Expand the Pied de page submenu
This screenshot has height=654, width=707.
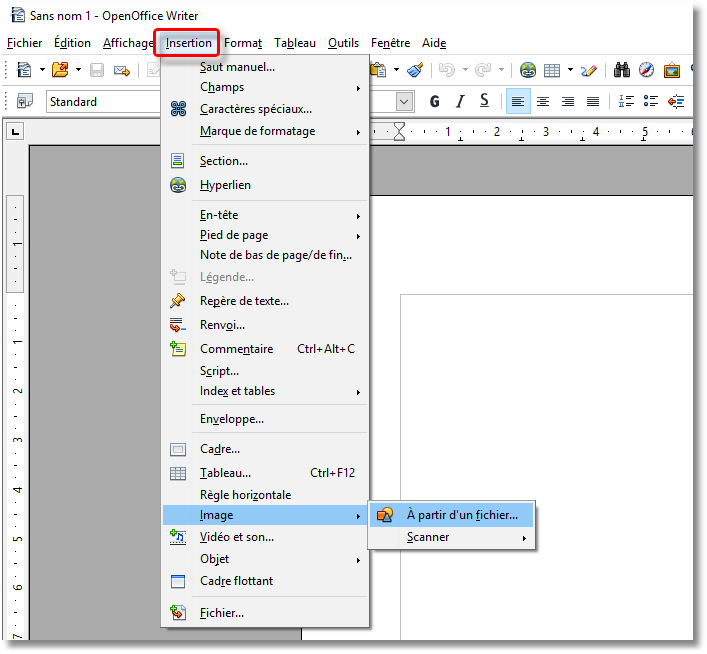click(266, 235)
